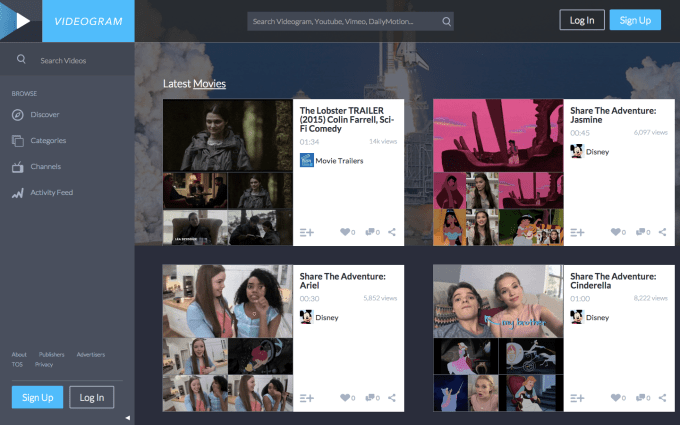Screen dimensions: 680x425
Task: Open the Privacy footer link
Action: [x=44, y=364]
